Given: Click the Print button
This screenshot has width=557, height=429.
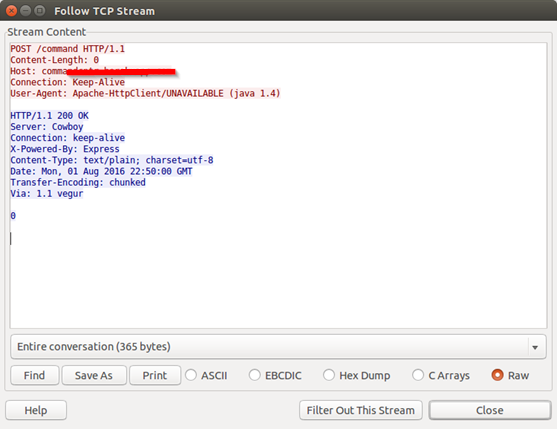Looking at the screenshot, I should 155,375.
